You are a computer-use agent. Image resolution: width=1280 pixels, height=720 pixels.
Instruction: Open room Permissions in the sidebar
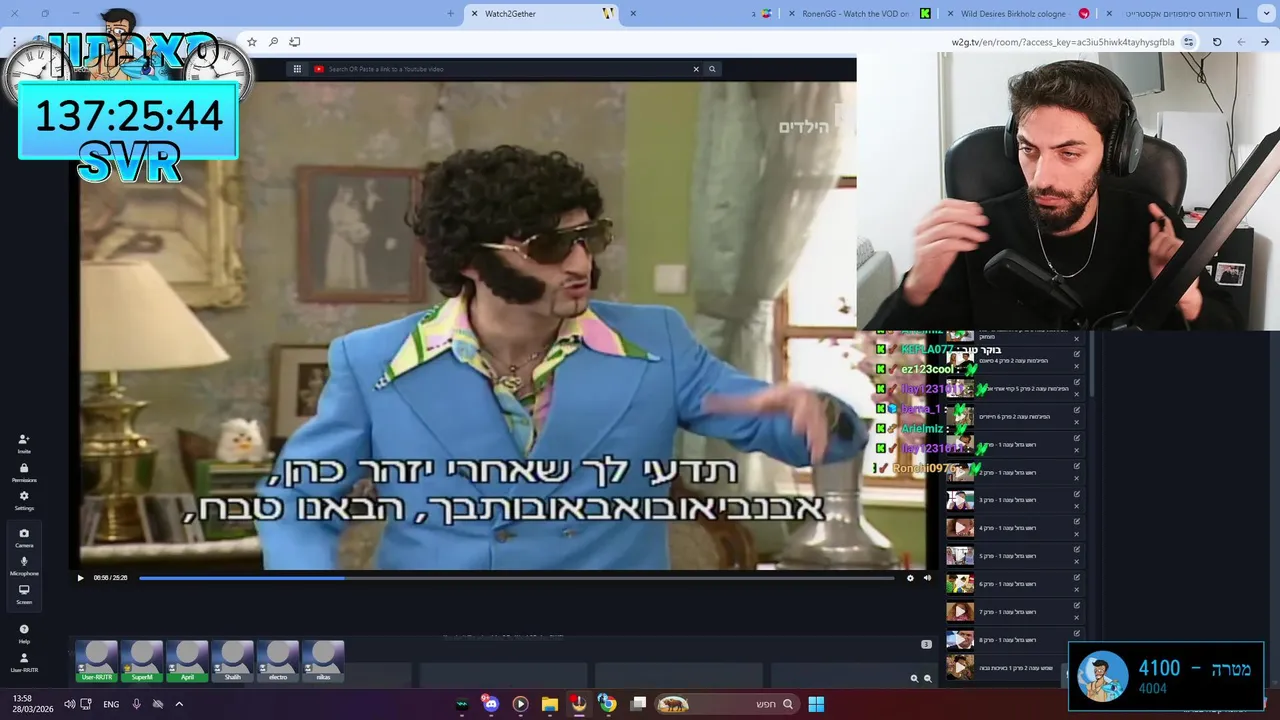24,472
